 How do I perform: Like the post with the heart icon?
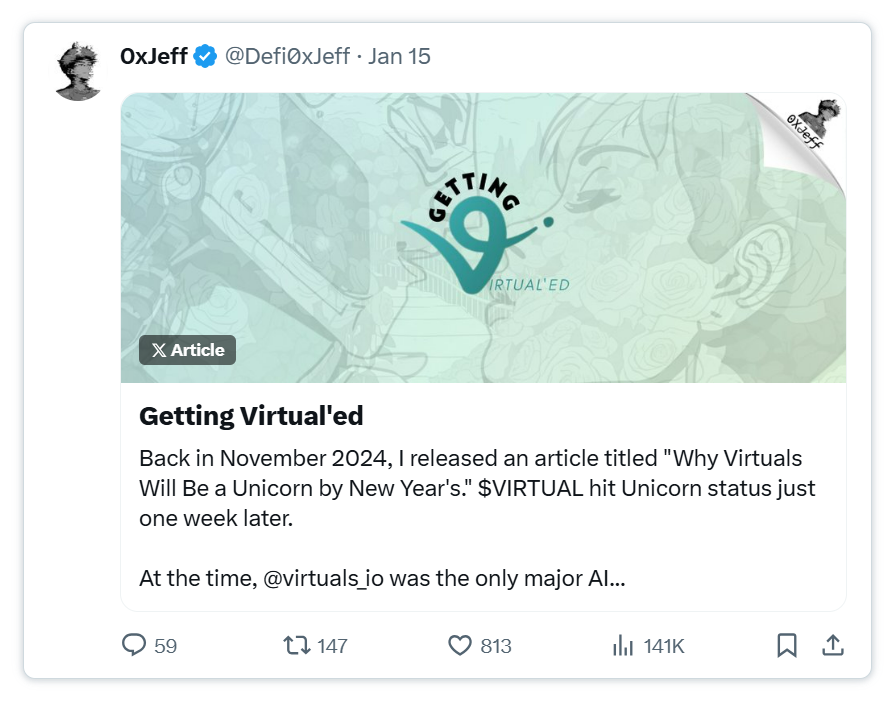[x=459, y=646]
